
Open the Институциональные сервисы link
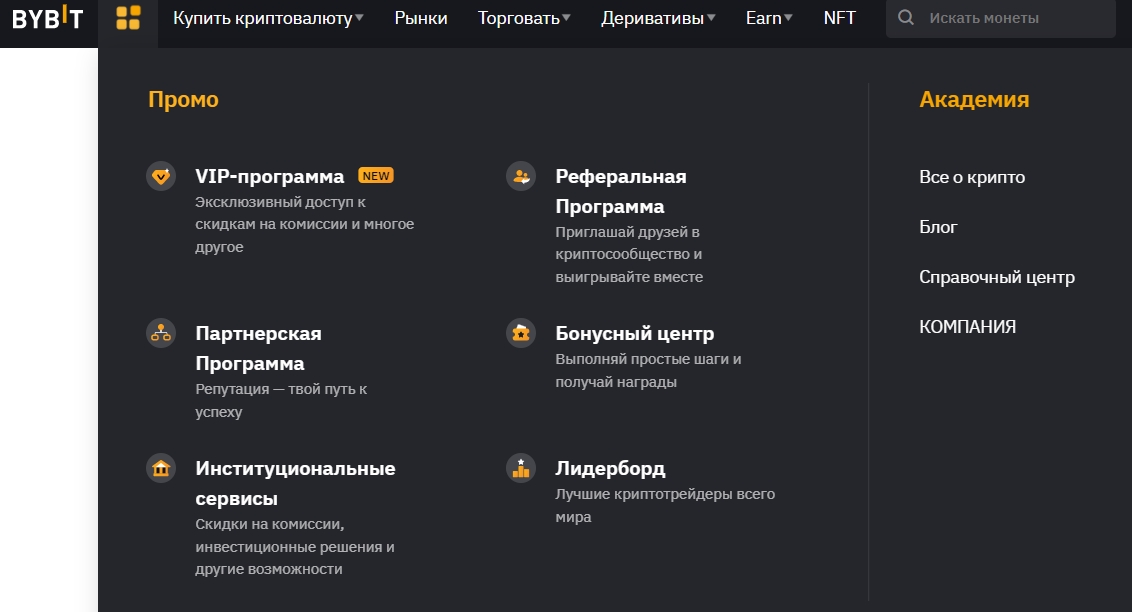click(x=295, y=484)
